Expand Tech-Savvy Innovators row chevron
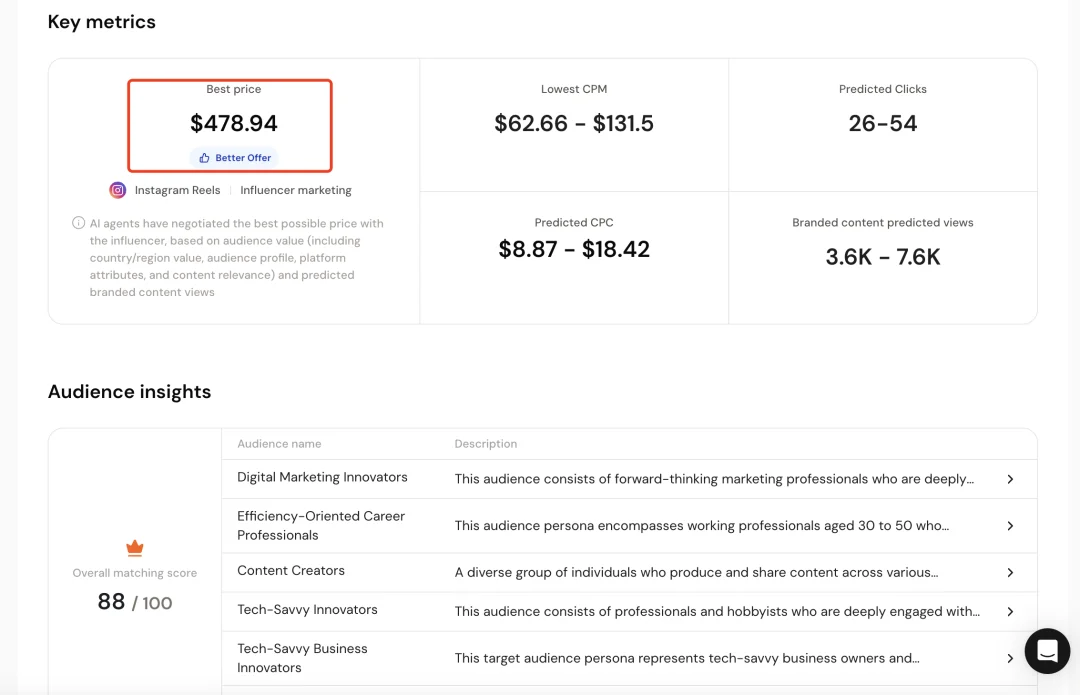The height and width of the screenshot is (695, 1080). 1010,611
